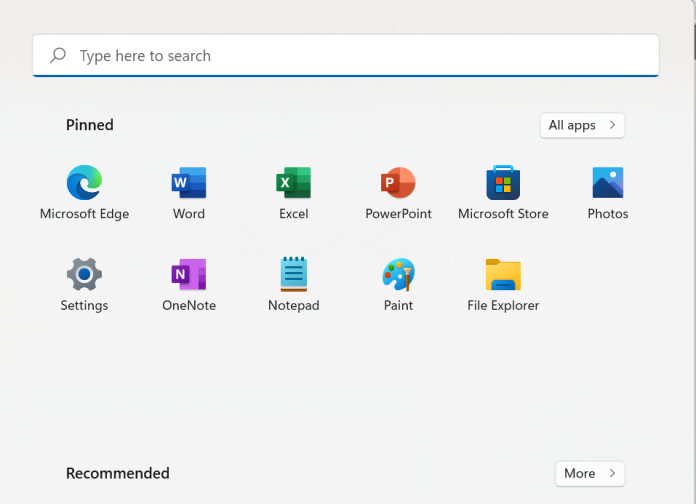
Task: Select the 'File Explorer' text label
Action: 503,305
